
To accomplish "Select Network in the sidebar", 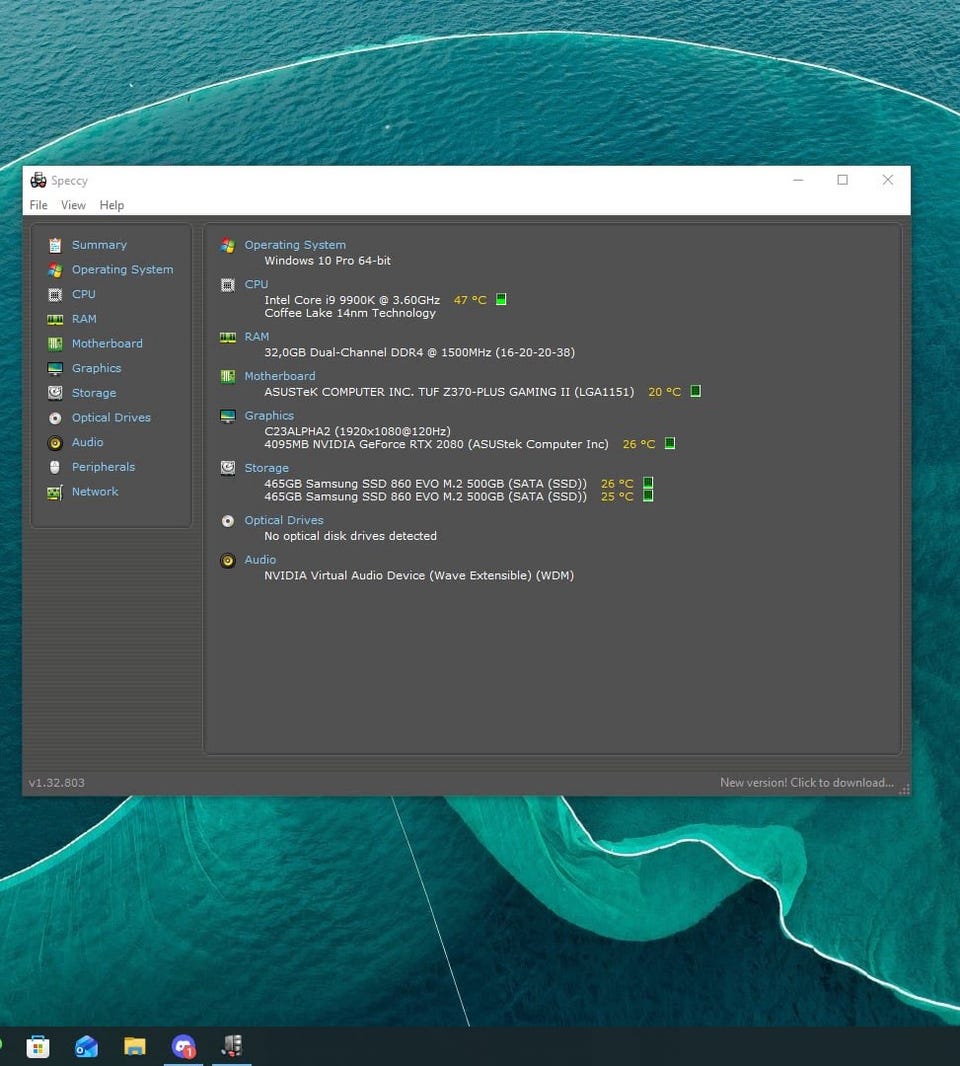I will click(94, 492).
